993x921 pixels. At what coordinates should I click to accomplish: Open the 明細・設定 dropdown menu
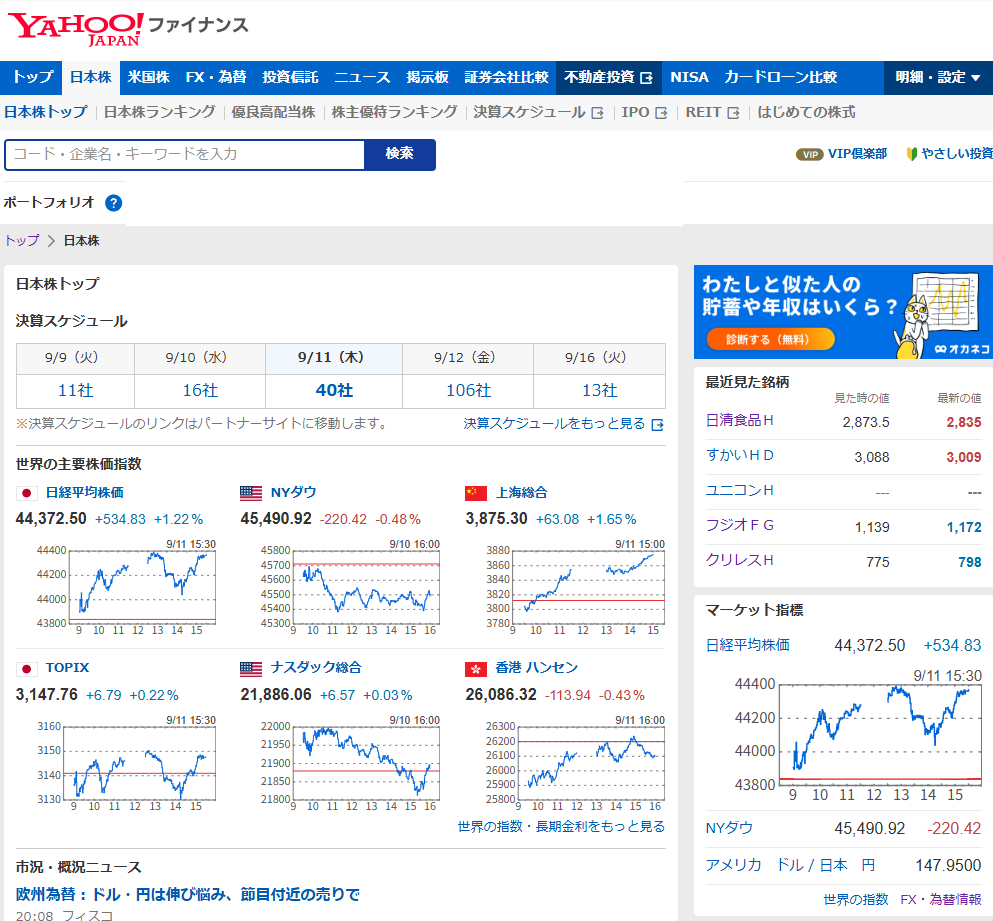click(x=938, y=77)
